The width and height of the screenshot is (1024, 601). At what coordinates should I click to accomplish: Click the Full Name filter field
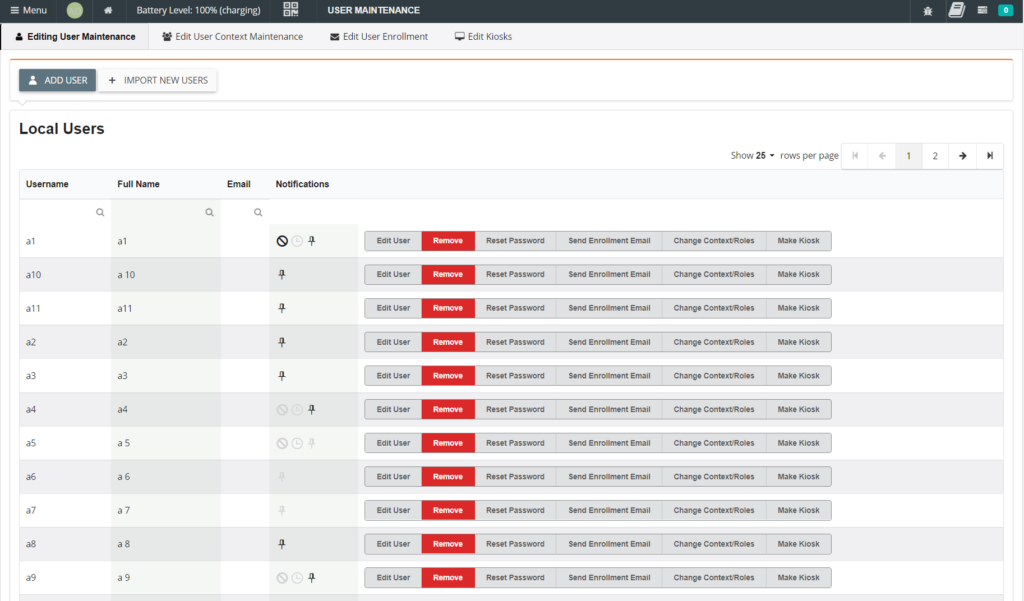tap(165, 212)
